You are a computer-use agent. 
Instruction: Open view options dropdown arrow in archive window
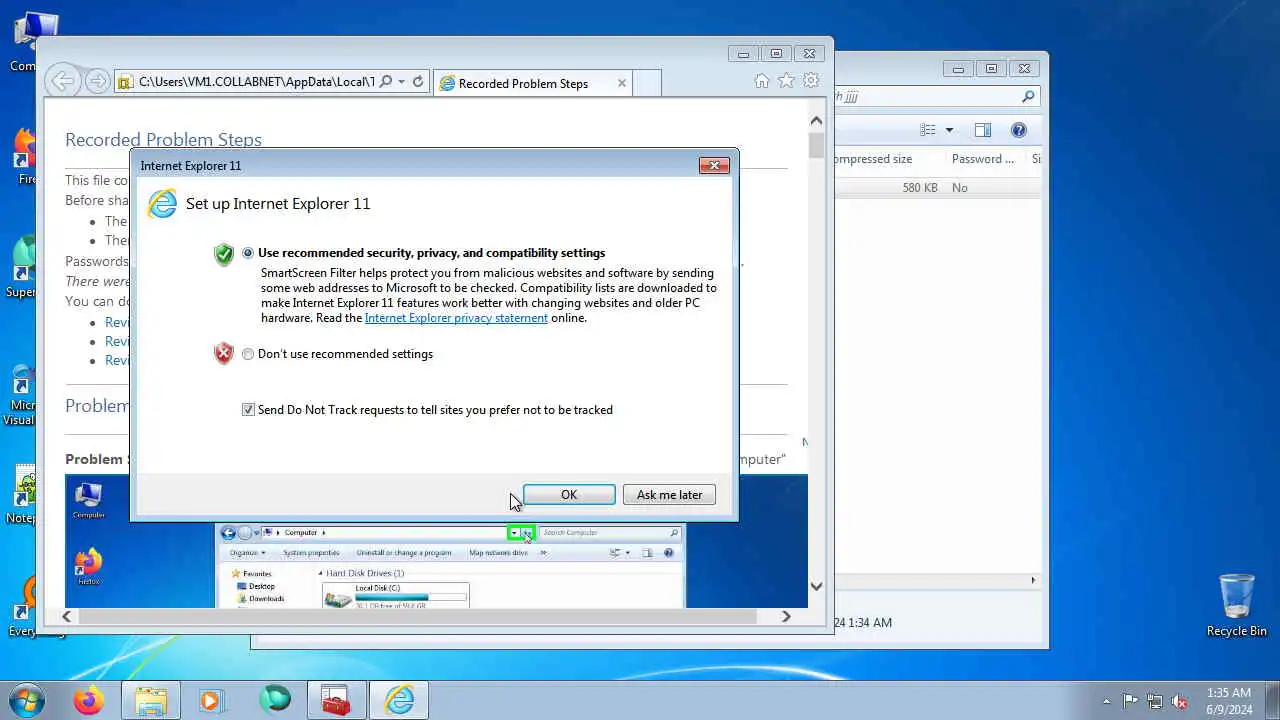[949, 130]
